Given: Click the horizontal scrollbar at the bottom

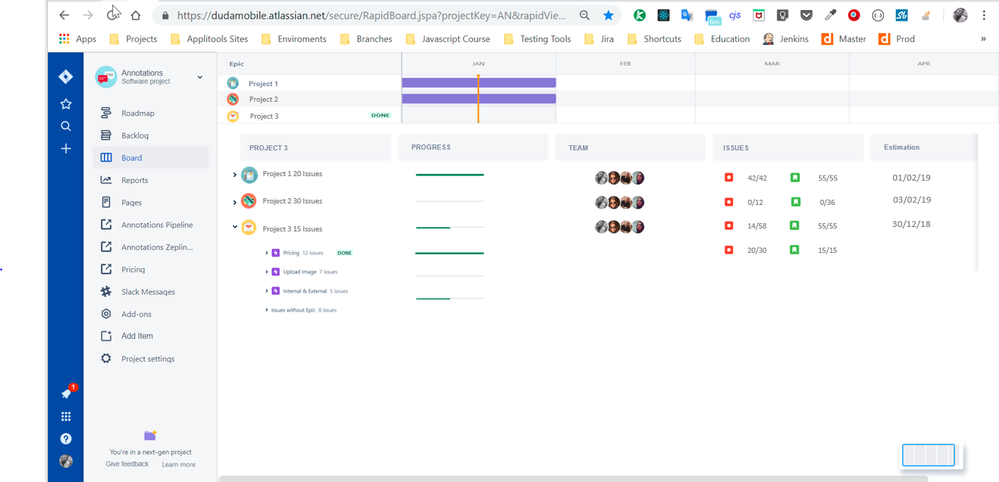Looking at the screenshot, I should coord(573,478).
